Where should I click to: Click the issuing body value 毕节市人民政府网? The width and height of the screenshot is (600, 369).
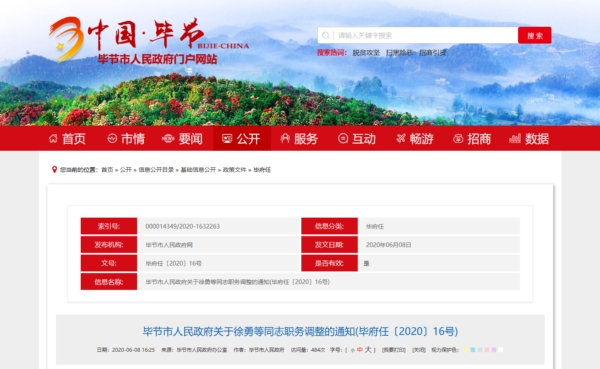pyautogui.click(x=169, y=245)
